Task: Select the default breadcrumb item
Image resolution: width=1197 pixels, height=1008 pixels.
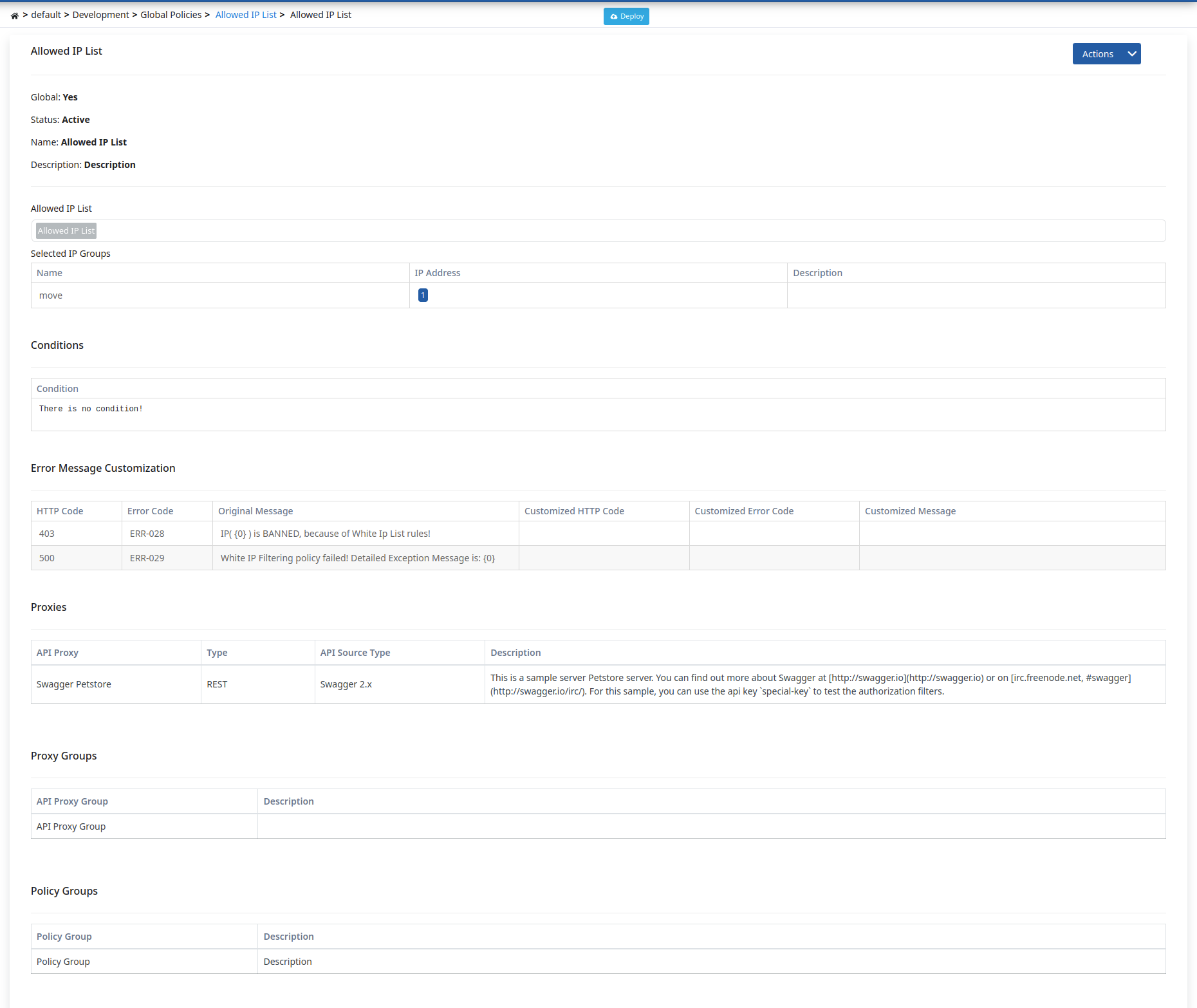Action: [x=46, y=15]
